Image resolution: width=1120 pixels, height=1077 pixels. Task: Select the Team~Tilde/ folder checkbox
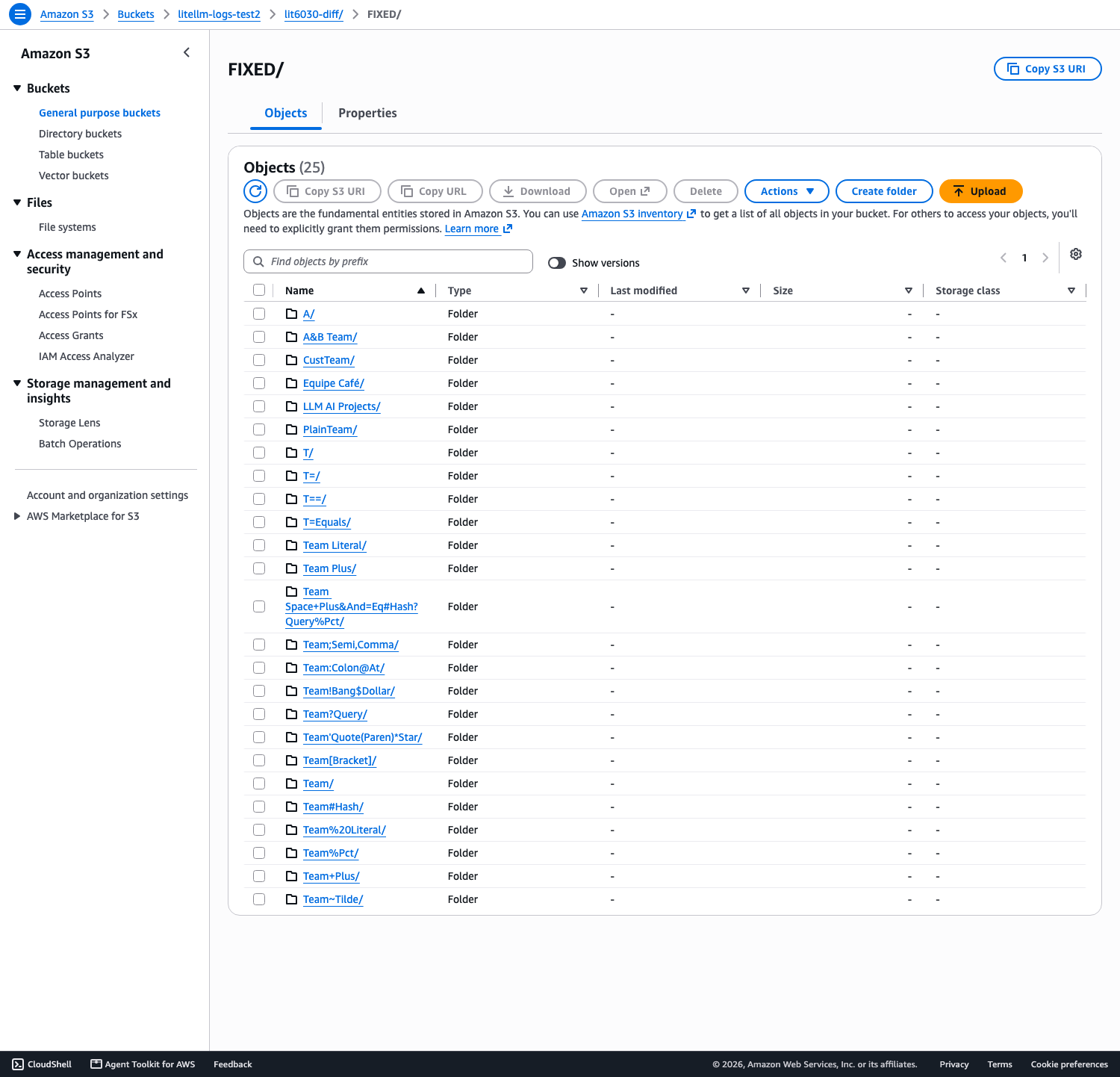click(x=259, y=899)
